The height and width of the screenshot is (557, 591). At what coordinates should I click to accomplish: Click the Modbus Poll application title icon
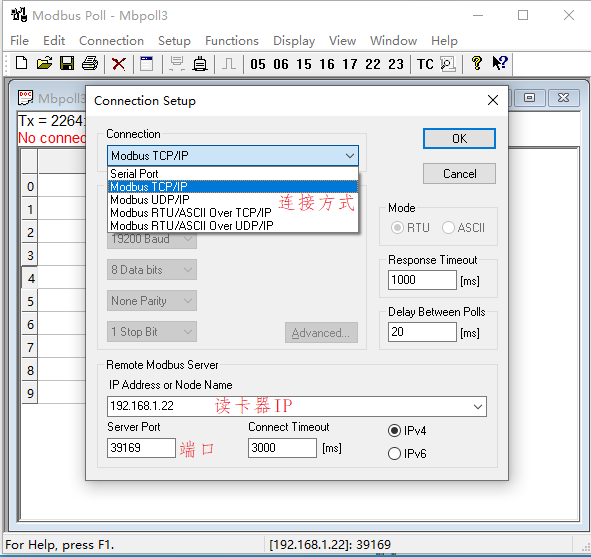tap(19, 15)
